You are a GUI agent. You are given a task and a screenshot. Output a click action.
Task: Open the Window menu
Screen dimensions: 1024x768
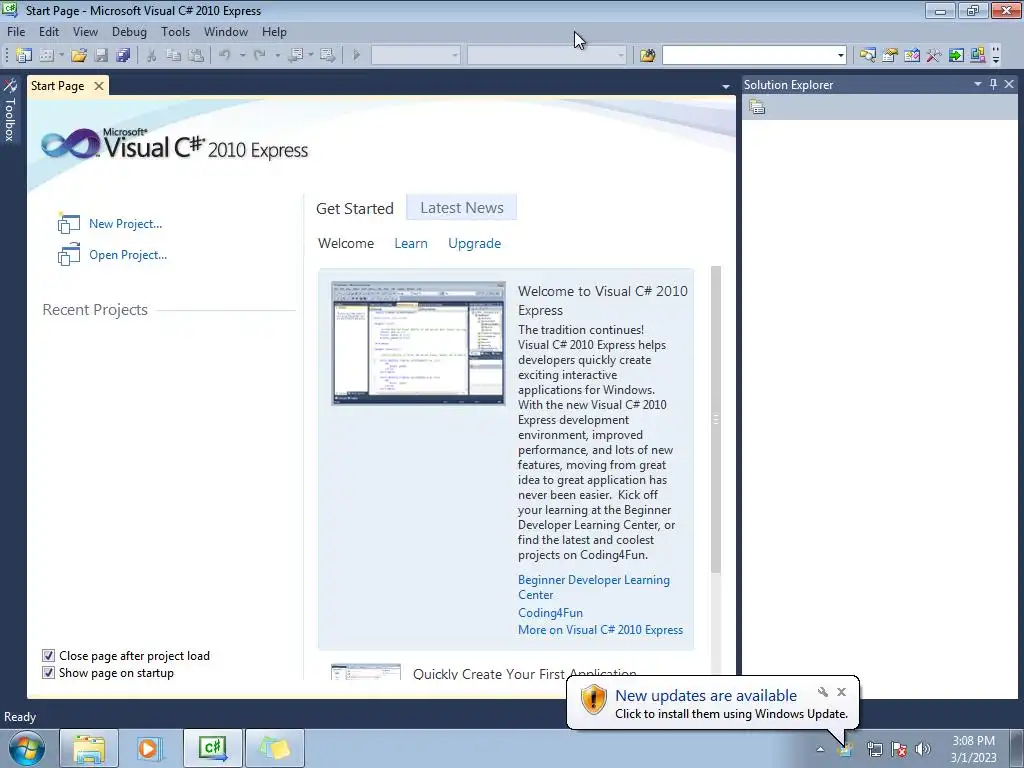click(x=226, y=31)
